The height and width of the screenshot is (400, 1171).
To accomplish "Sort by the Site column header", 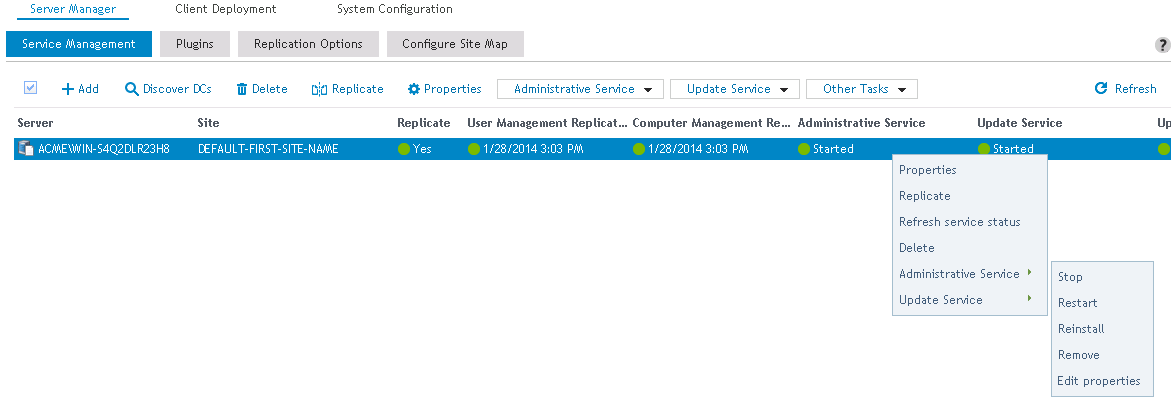I will tap(209, 123).
